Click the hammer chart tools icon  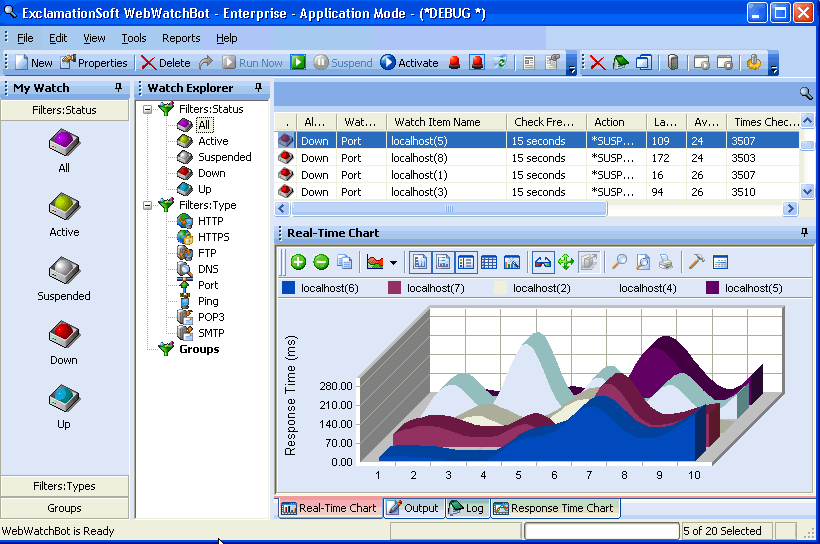(x=697, y=262)
